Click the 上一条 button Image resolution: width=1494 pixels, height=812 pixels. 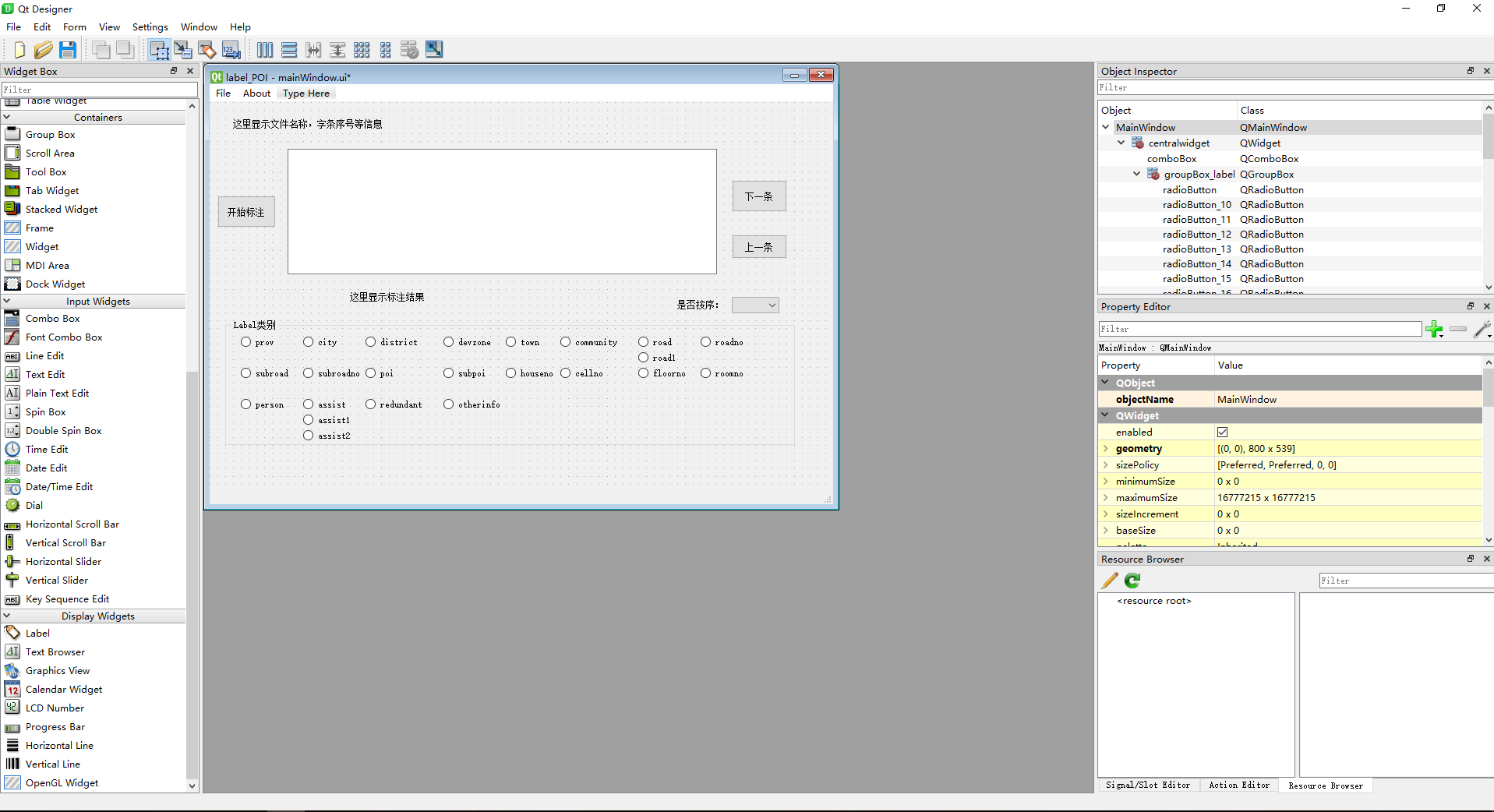click(759, 247)
